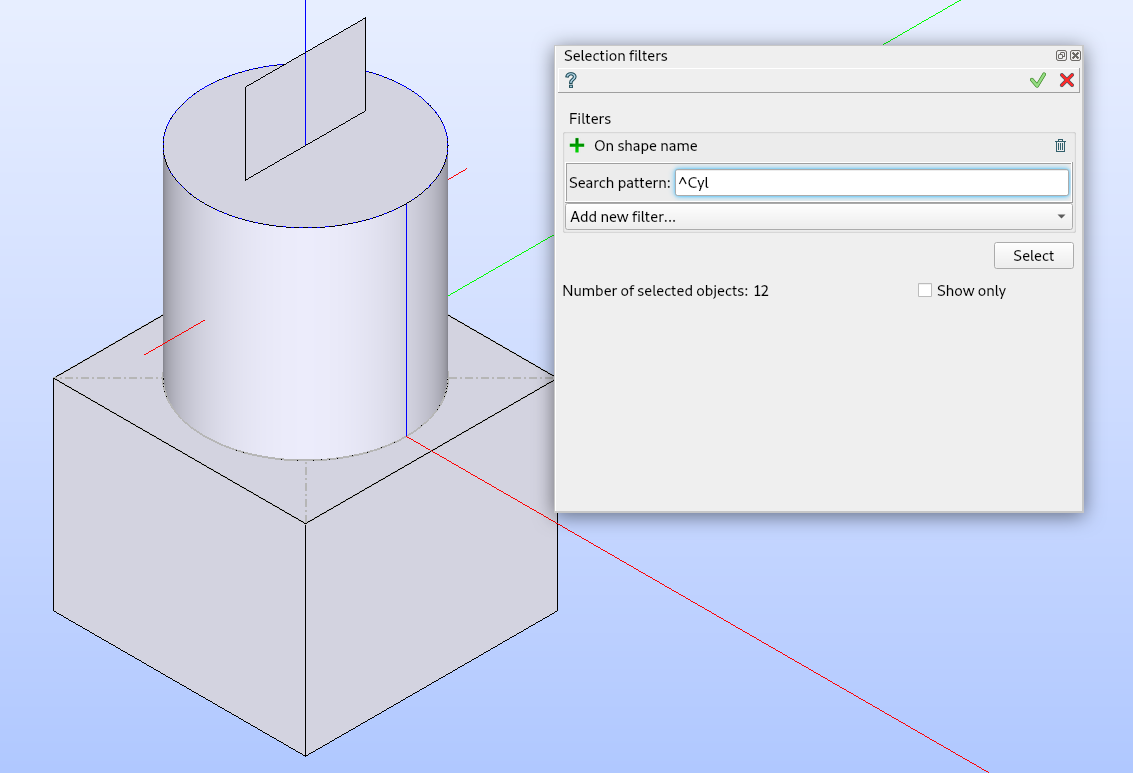
Task: Delete the On shape name filter with trash icon
Action: [1060, 146]
